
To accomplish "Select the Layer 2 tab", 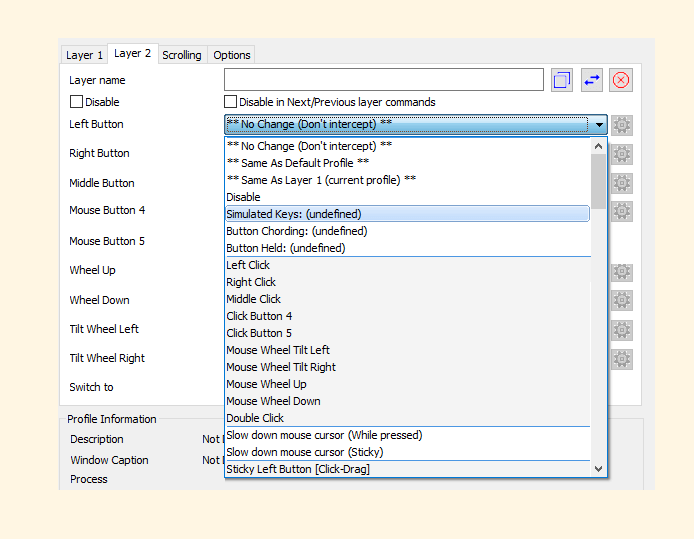I will 132,54.
